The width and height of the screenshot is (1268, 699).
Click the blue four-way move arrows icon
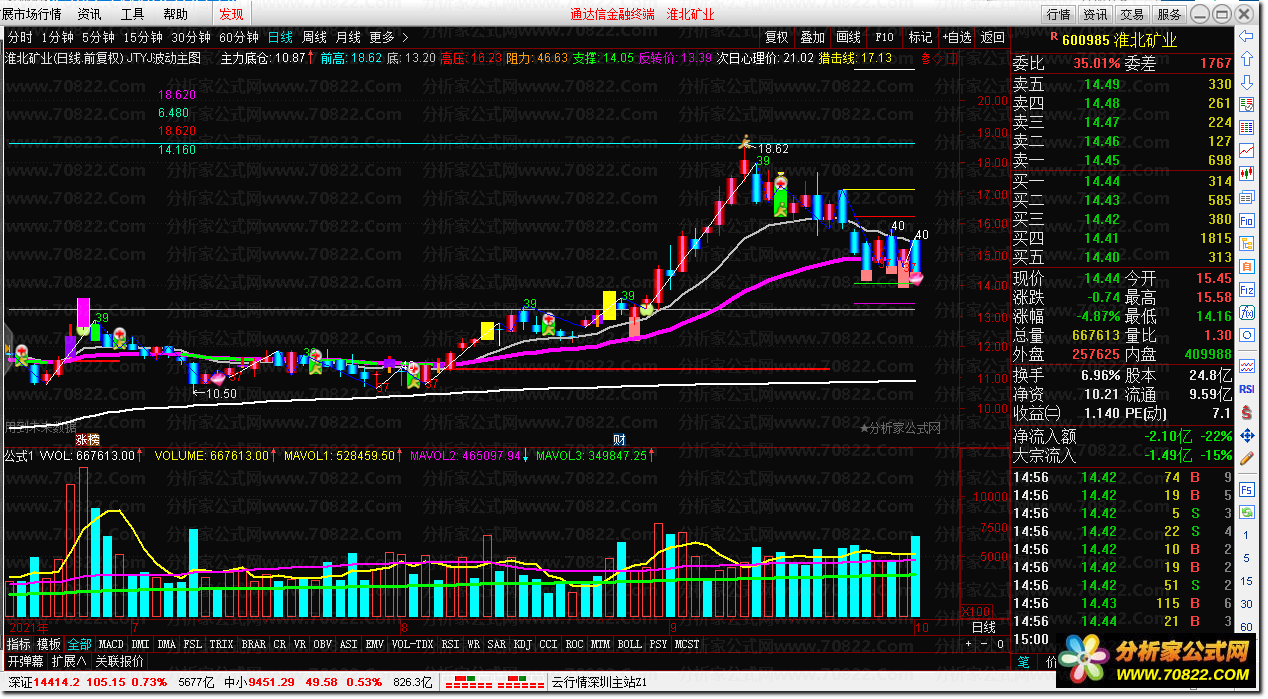pos(1246,435)
